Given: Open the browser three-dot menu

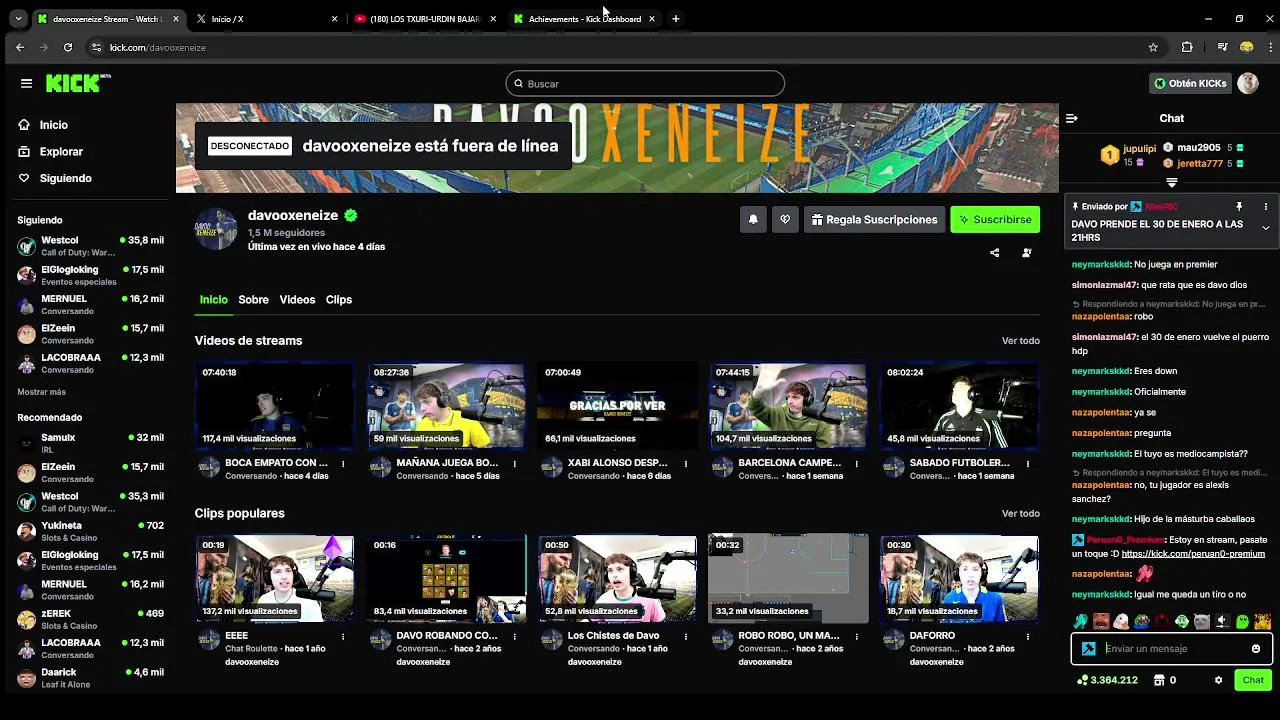Looking at the screenshot, I should (x=1271, y=47).
